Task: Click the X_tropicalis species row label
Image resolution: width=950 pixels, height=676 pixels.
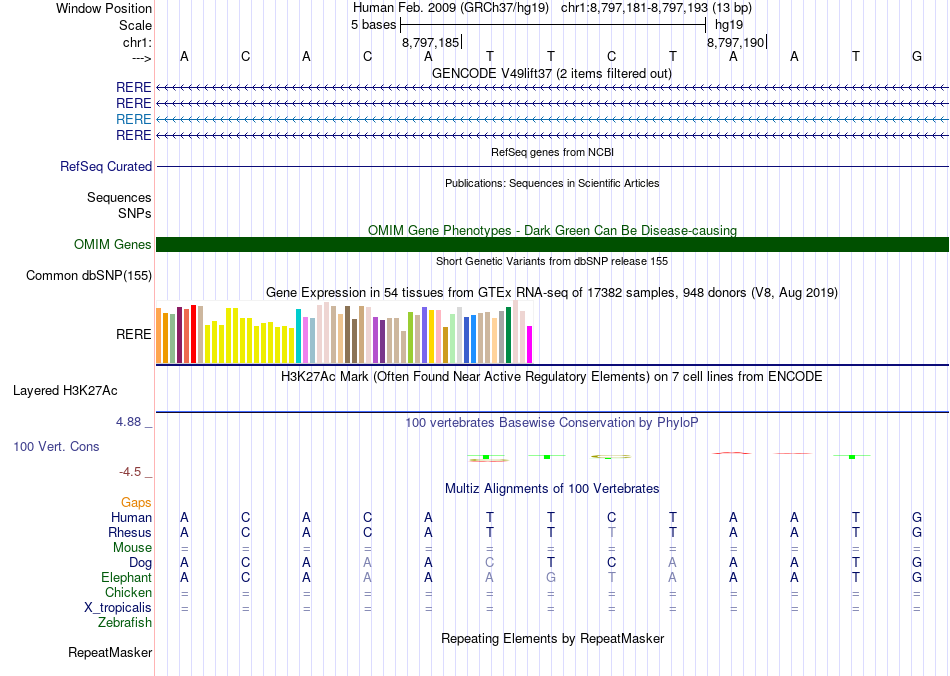Action: click(x=118, y=608)
